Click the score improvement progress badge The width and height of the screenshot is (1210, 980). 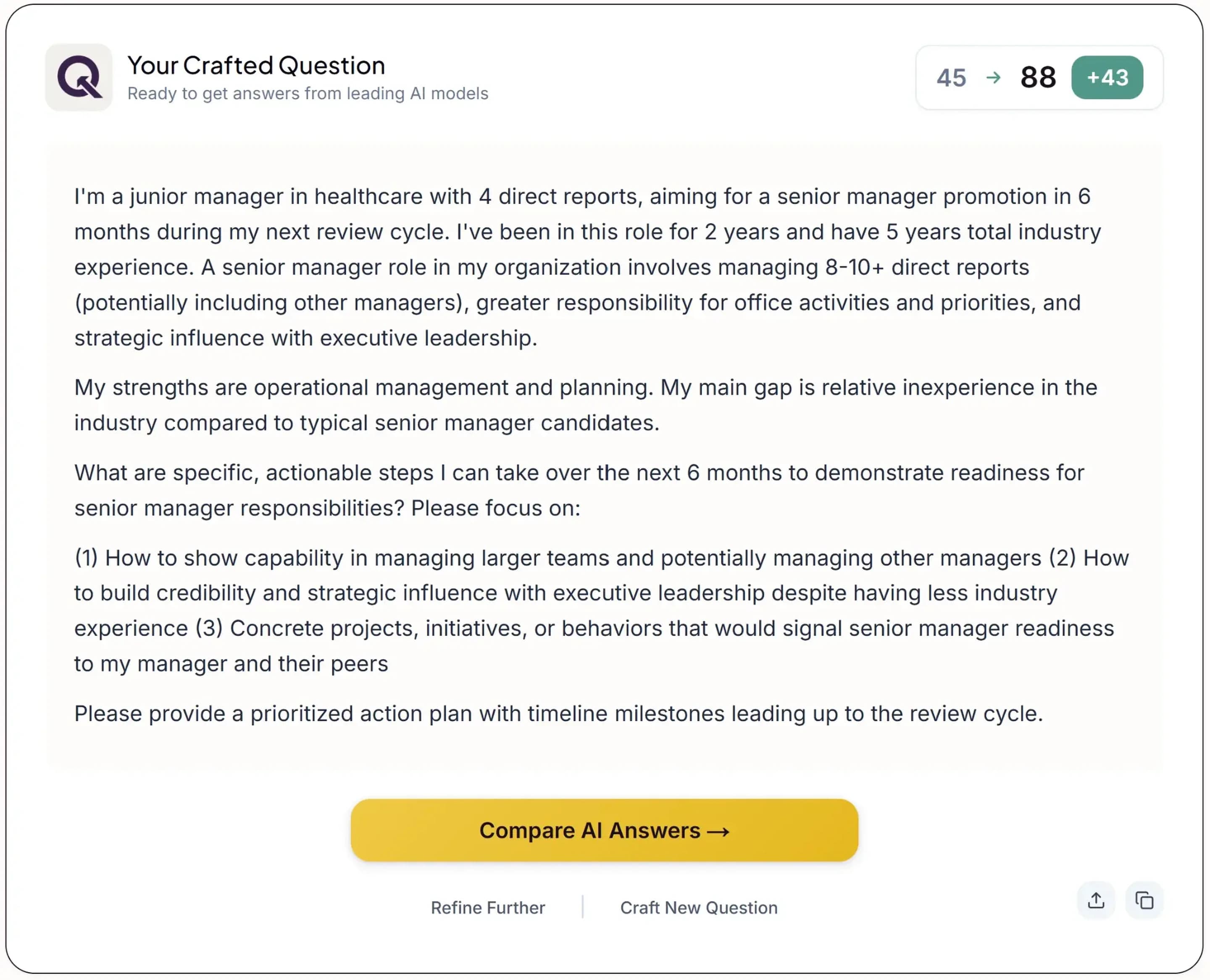(1107, 78)
